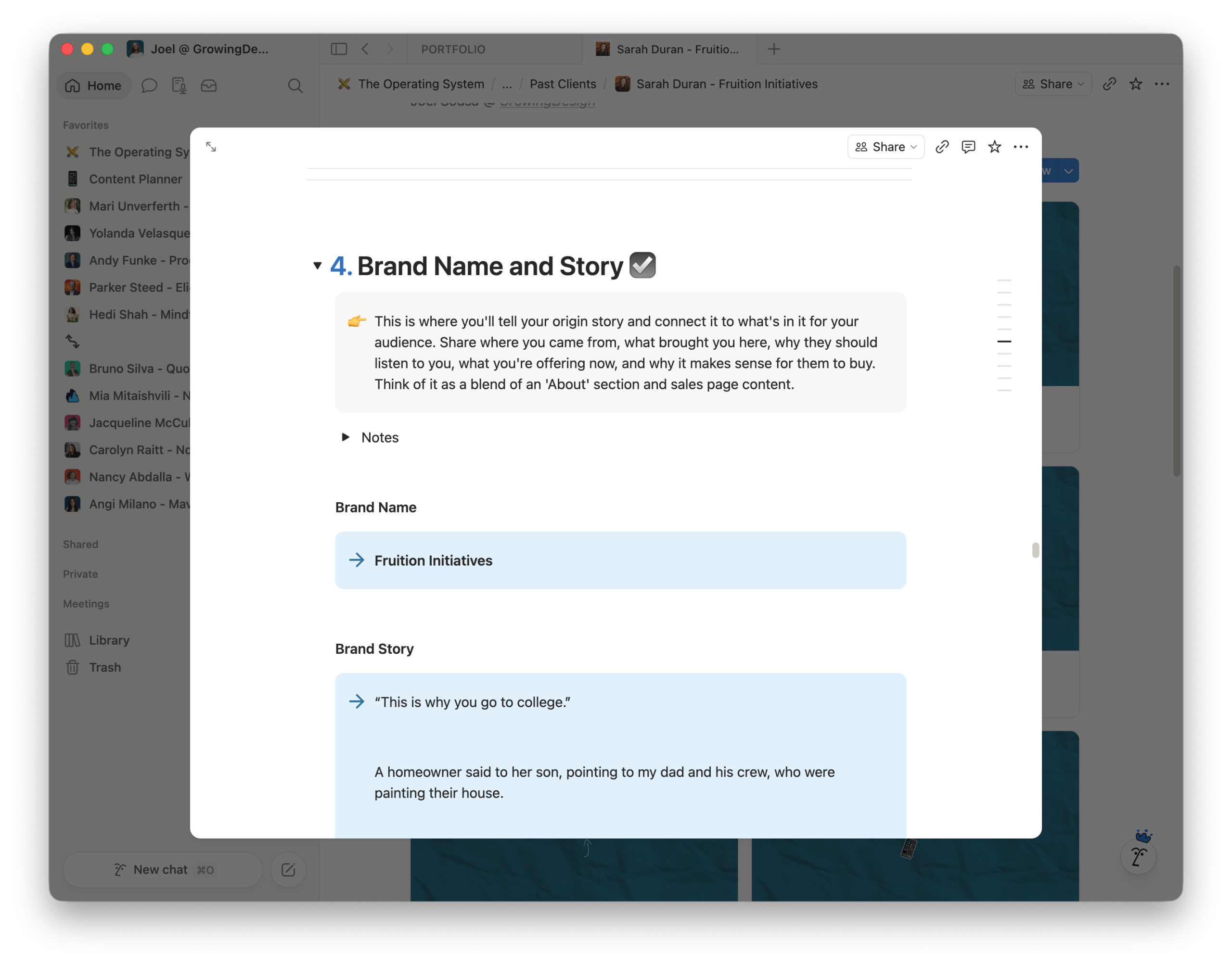
Task: Toggle the sidebar panel icon in title bar
Action: [x=339, y=49]
